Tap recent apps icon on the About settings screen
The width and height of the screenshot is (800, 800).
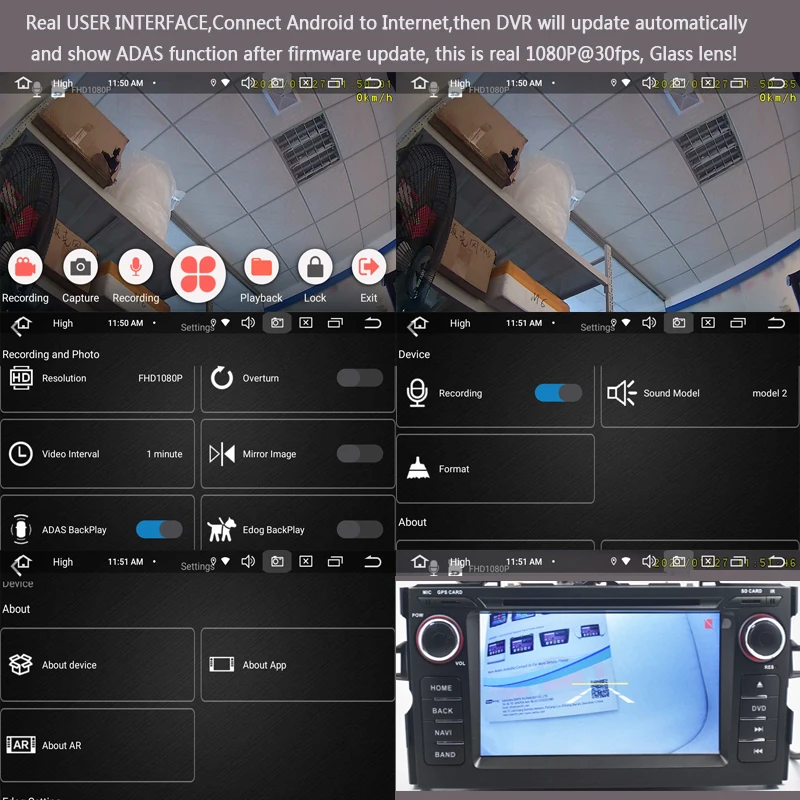(335, 562)
